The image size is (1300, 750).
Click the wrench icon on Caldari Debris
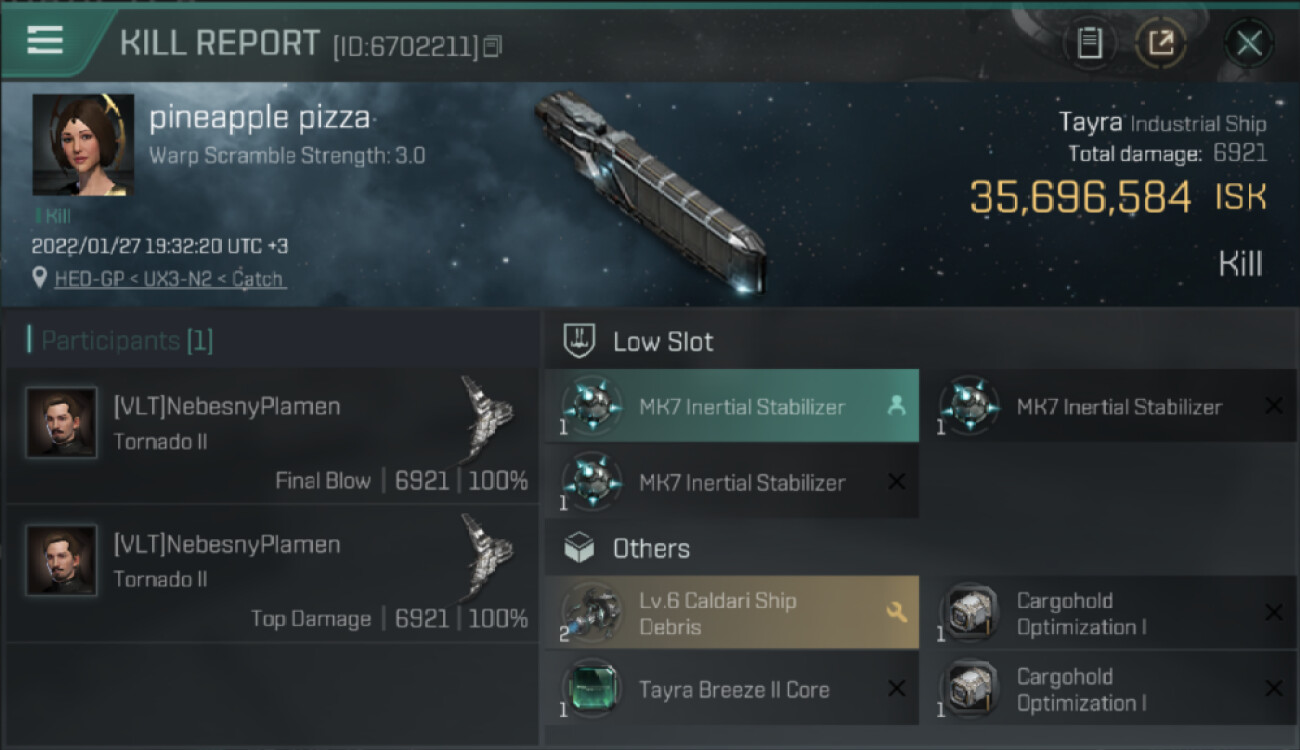tap(896, 612)
